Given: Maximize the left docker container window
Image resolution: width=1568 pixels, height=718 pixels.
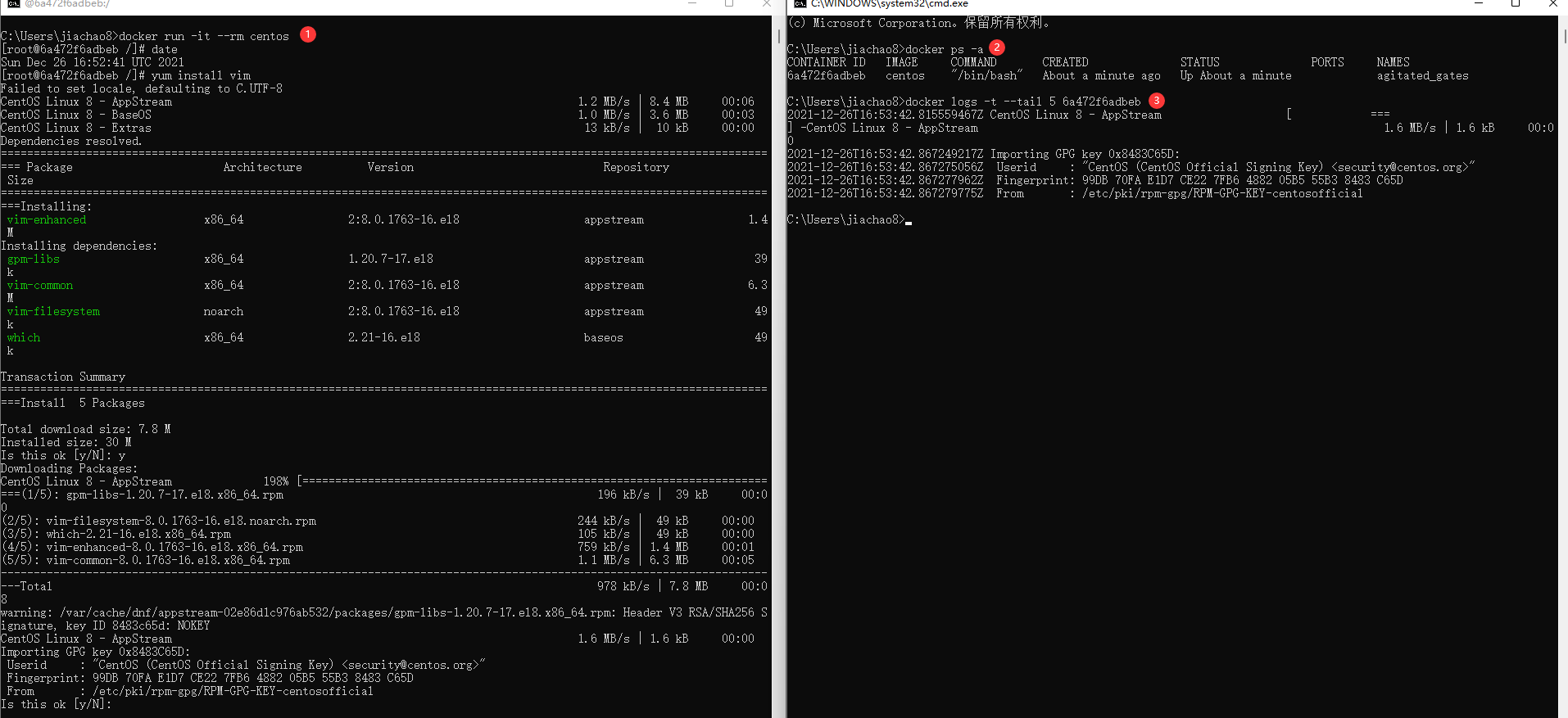Looking at the screenshot, I should click(729, 4).
